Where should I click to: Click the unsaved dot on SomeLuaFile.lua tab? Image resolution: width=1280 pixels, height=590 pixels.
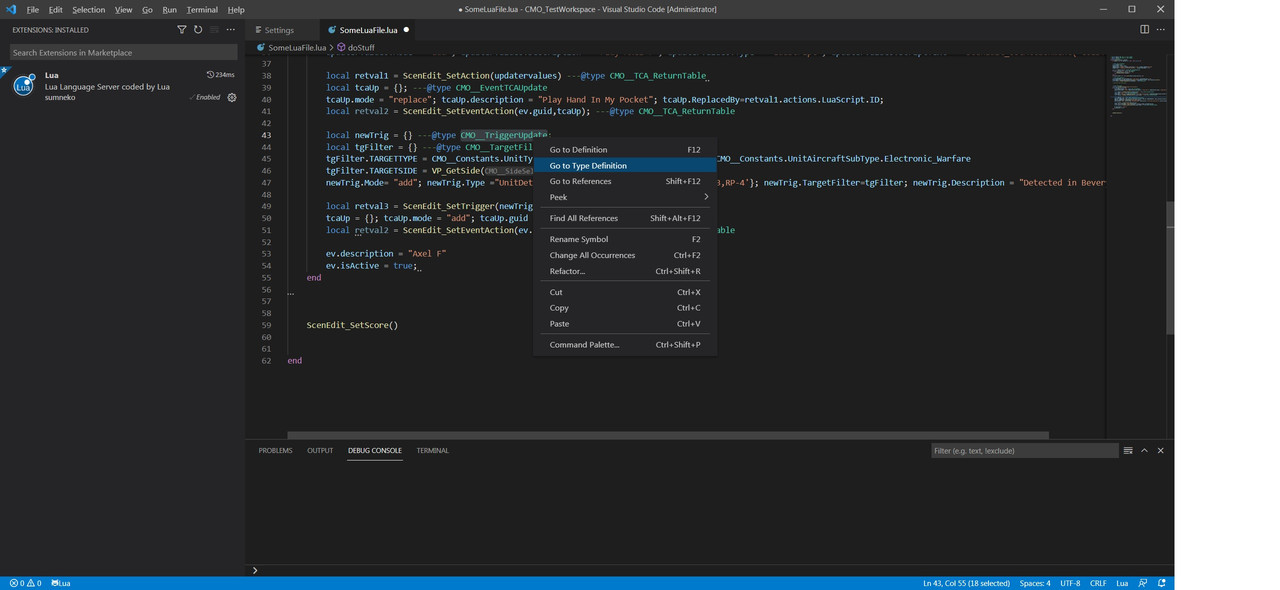point(406,30)
